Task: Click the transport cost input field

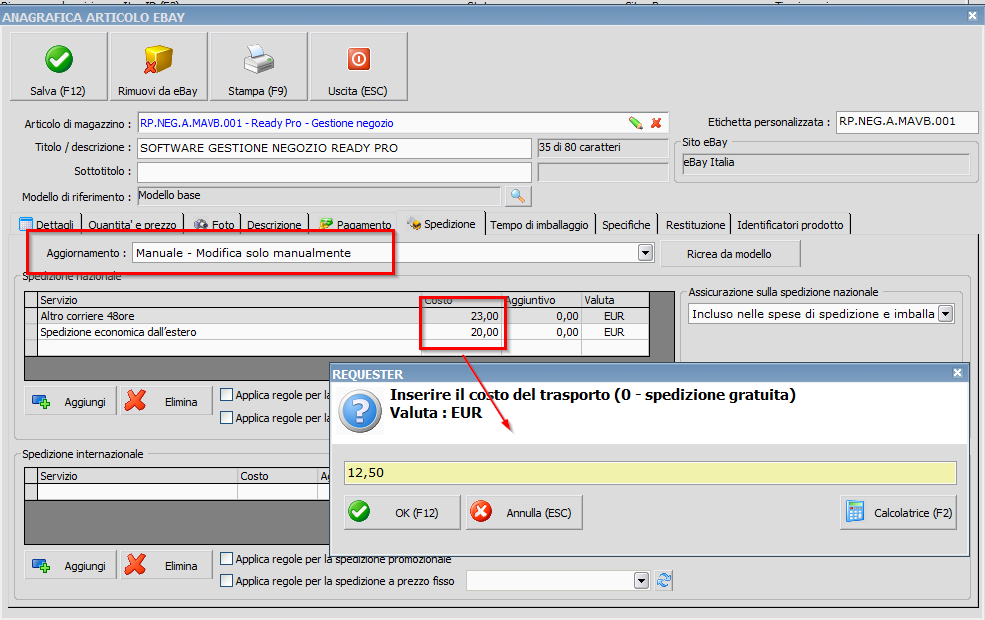Action: pos(650,473)
